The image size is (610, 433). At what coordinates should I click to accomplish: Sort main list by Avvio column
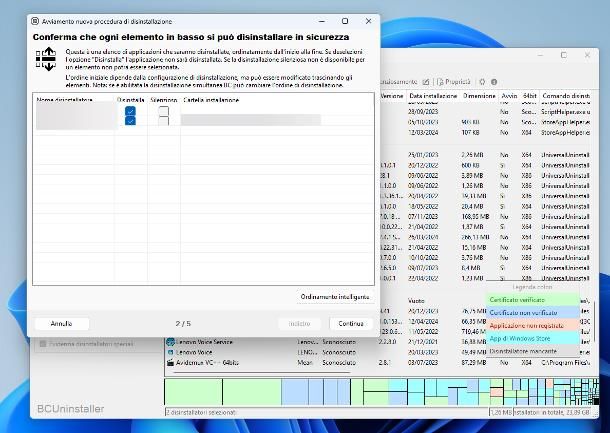[x=509, y=96]
